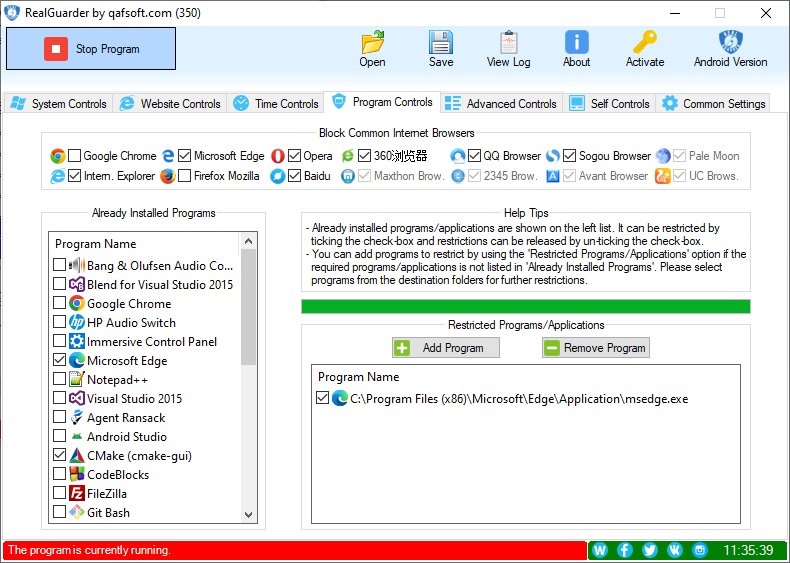The image size is (790, 563).
Task: Click the VK icon in status bar
Action: 675,550
